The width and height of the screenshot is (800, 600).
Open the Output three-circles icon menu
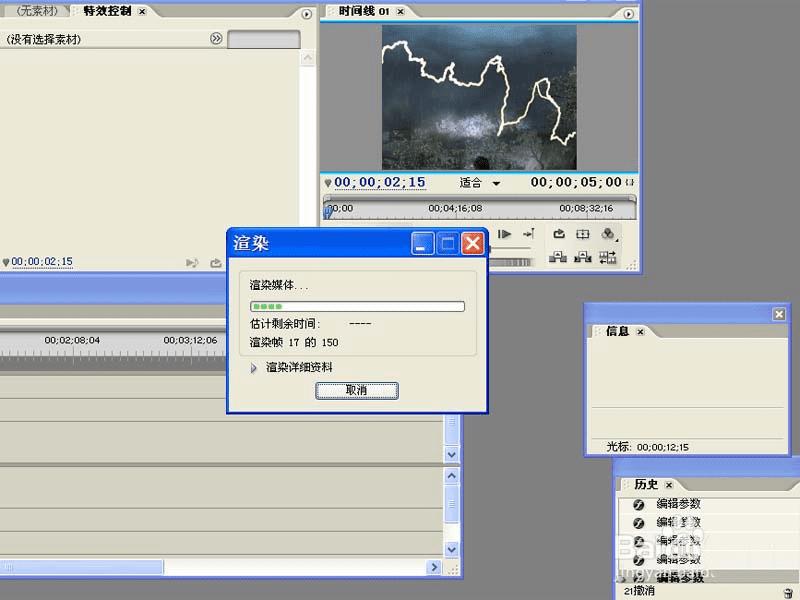[608, 234]
